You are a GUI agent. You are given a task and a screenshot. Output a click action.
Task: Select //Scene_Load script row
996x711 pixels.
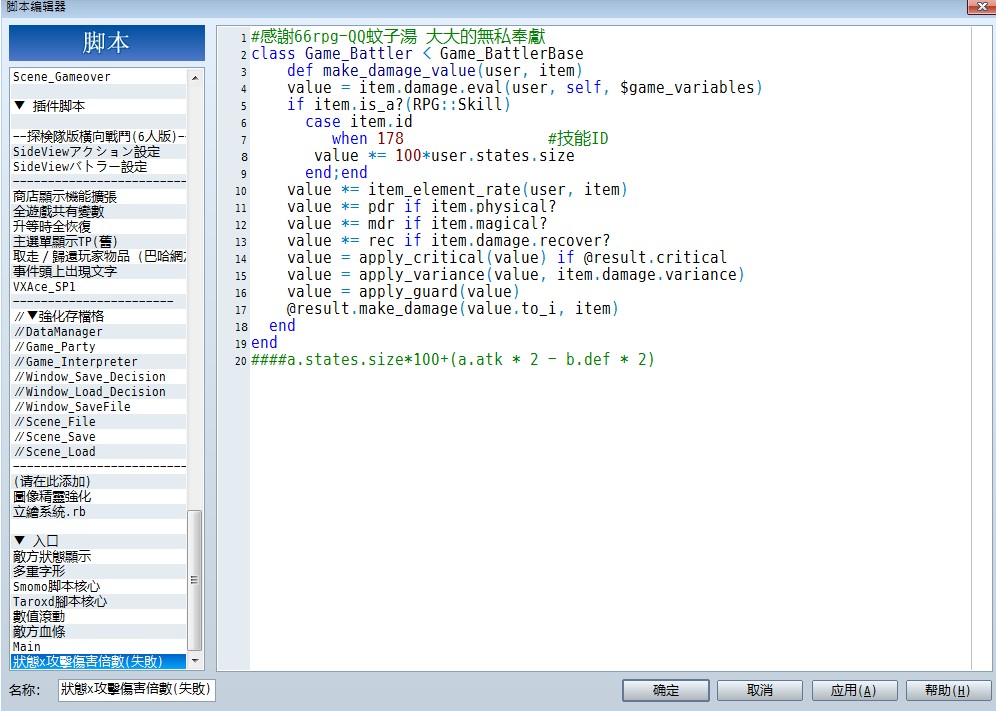tap(98, 452)
